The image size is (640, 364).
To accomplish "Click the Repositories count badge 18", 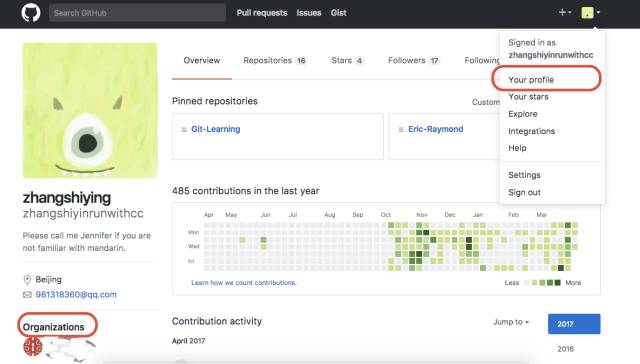I will [301, 60].
